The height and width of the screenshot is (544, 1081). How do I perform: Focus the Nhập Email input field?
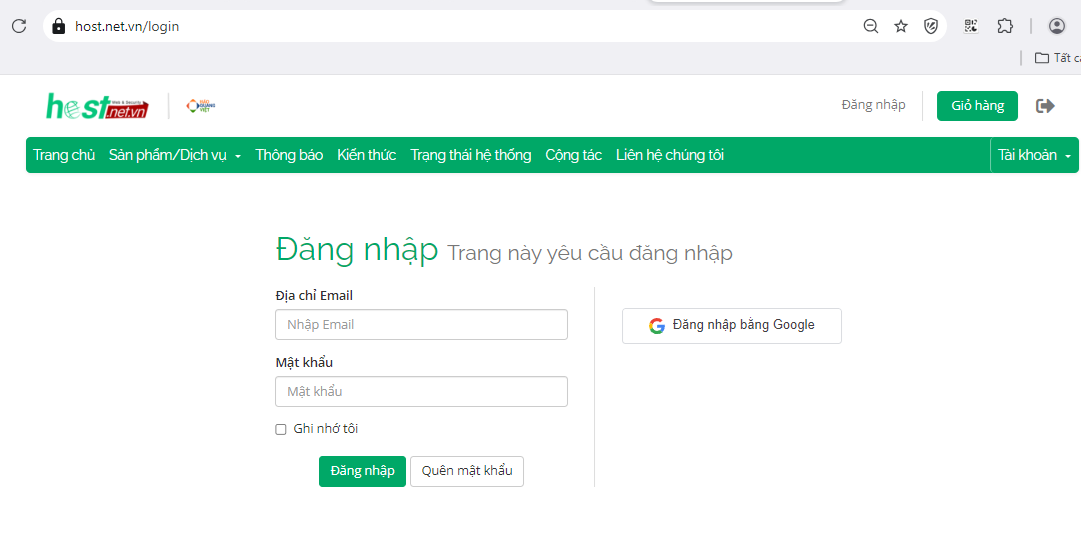(x=421, y=325)
